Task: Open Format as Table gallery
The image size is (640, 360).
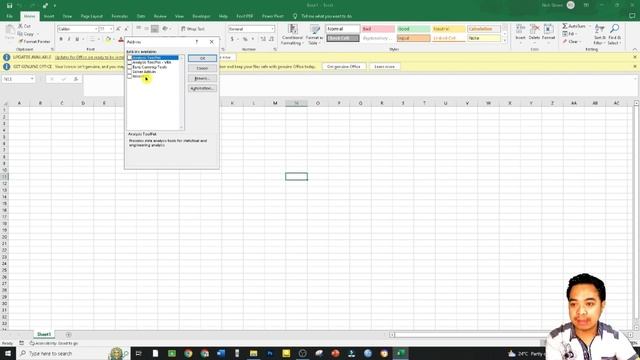Action: [314, 34]
